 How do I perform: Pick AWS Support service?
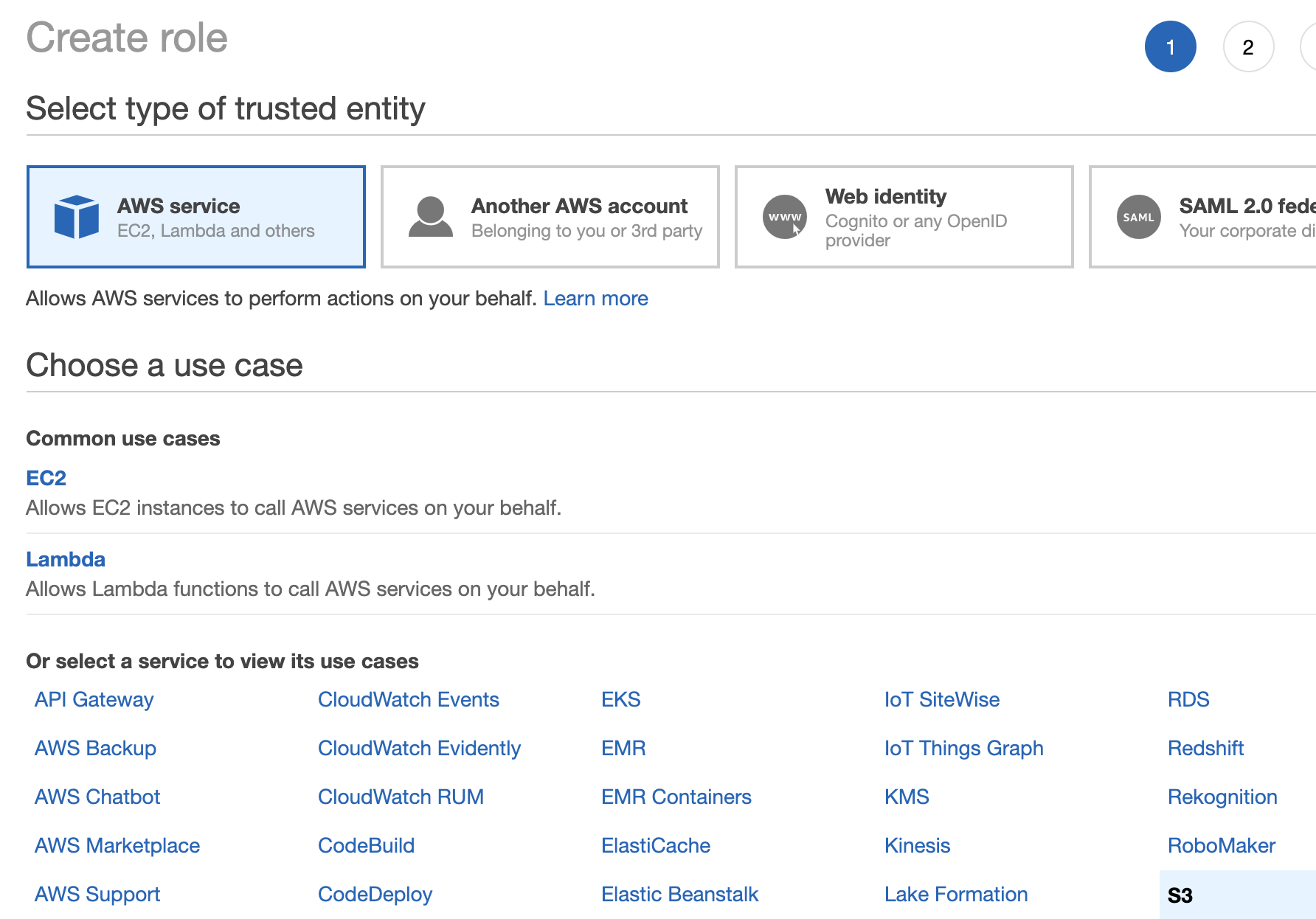tap(97, 894)
